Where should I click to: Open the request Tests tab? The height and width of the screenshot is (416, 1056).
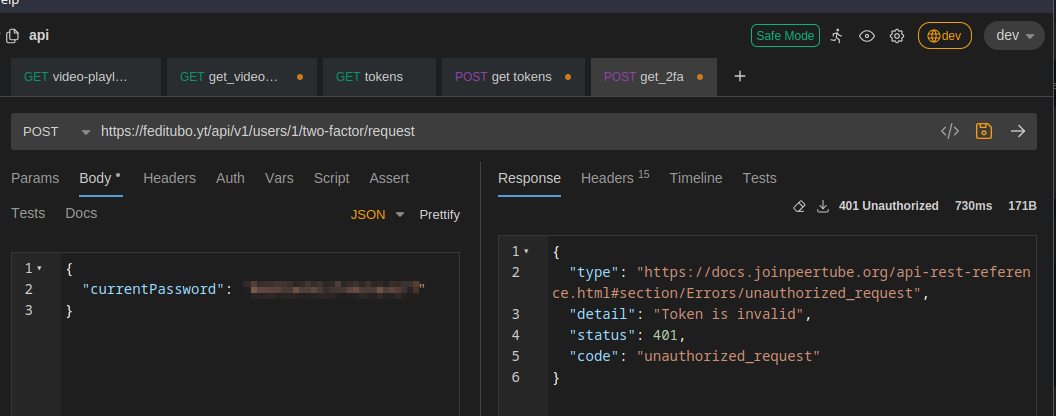(28, 213)
